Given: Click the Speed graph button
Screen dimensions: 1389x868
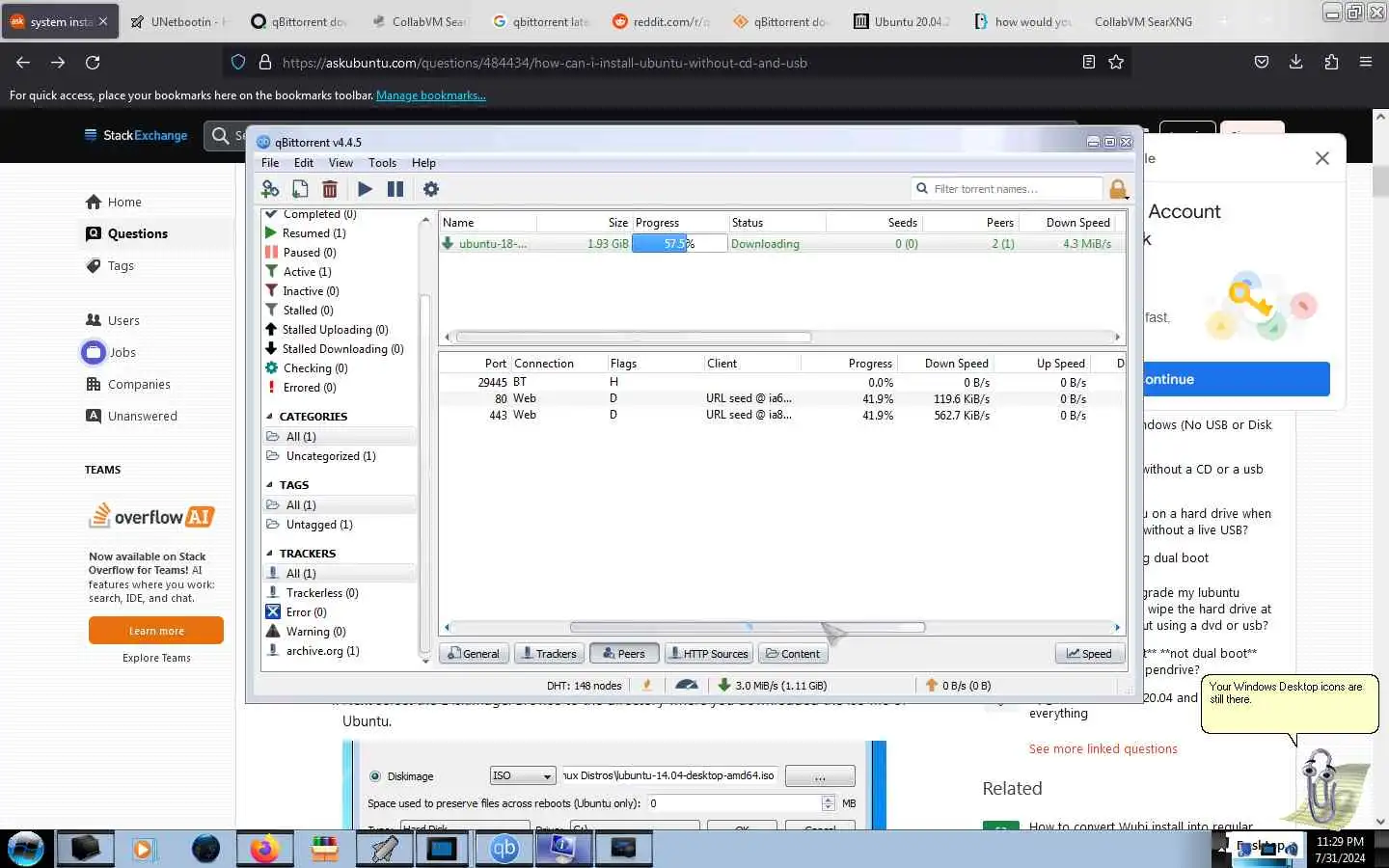Looking at the screenshot, I should tap(1089, 654).
